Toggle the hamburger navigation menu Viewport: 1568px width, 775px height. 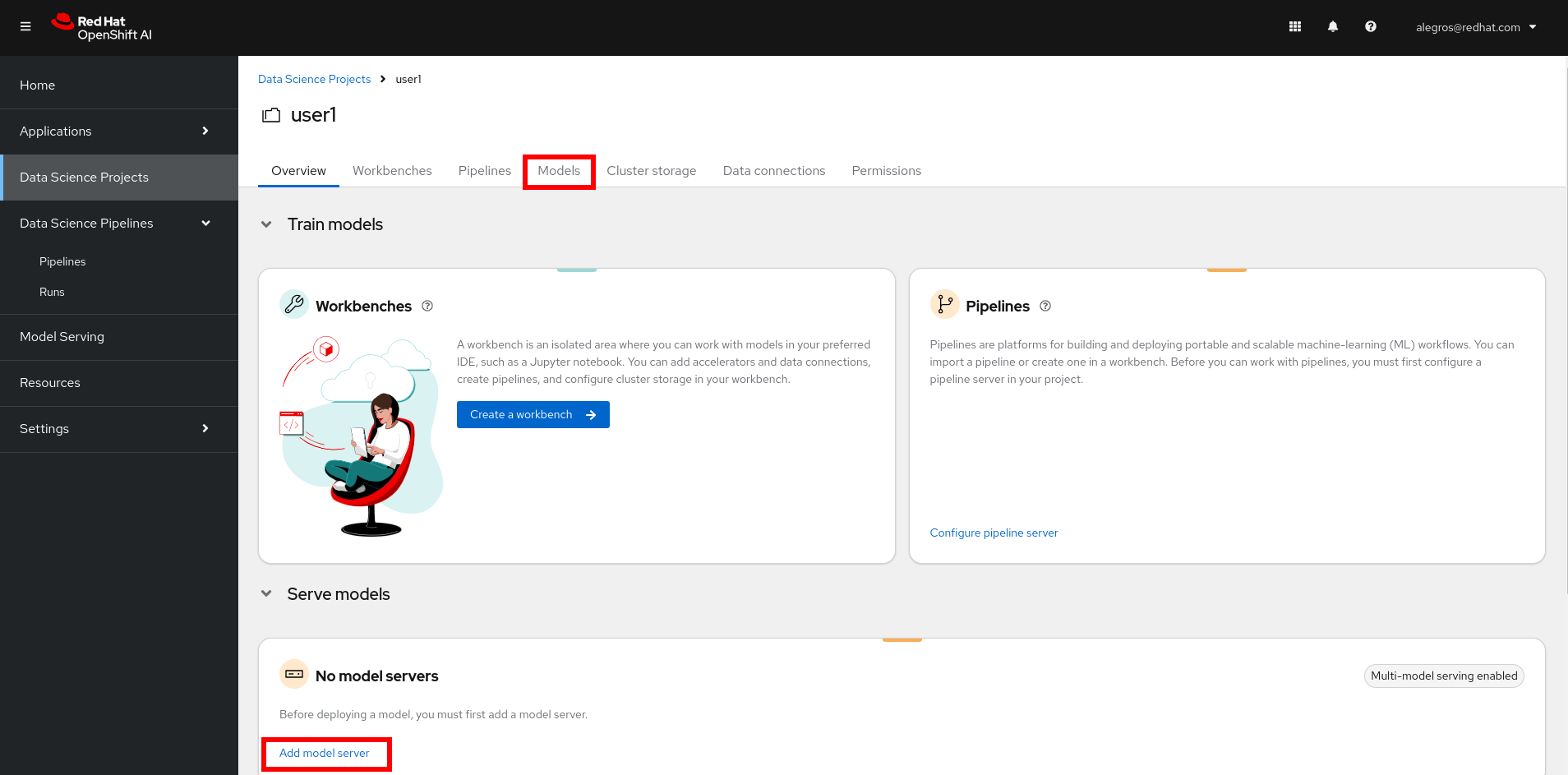pyautogui.click(x=25, y=27)
